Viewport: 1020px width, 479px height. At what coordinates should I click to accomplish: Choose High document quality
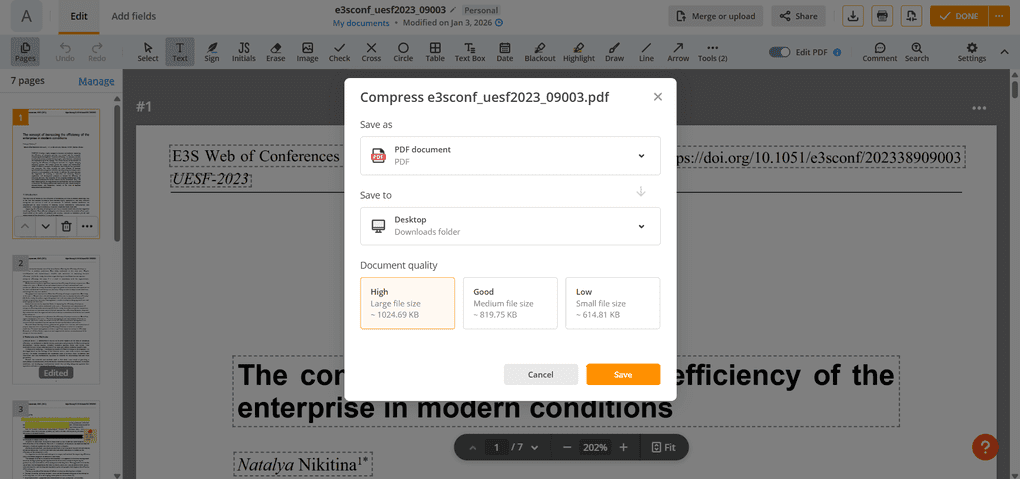[407, 303]
